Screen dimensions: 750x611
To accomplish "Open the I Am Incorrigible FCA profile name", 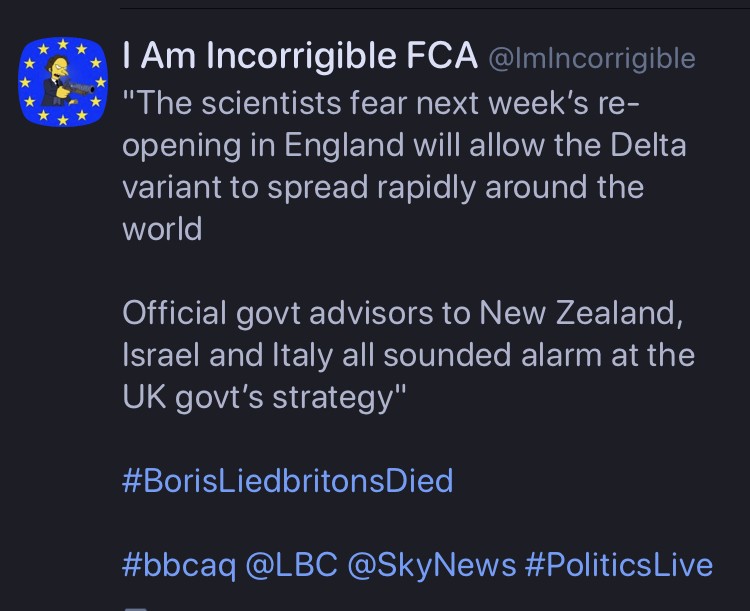I will pyautogui.click(x=299, y=57).
